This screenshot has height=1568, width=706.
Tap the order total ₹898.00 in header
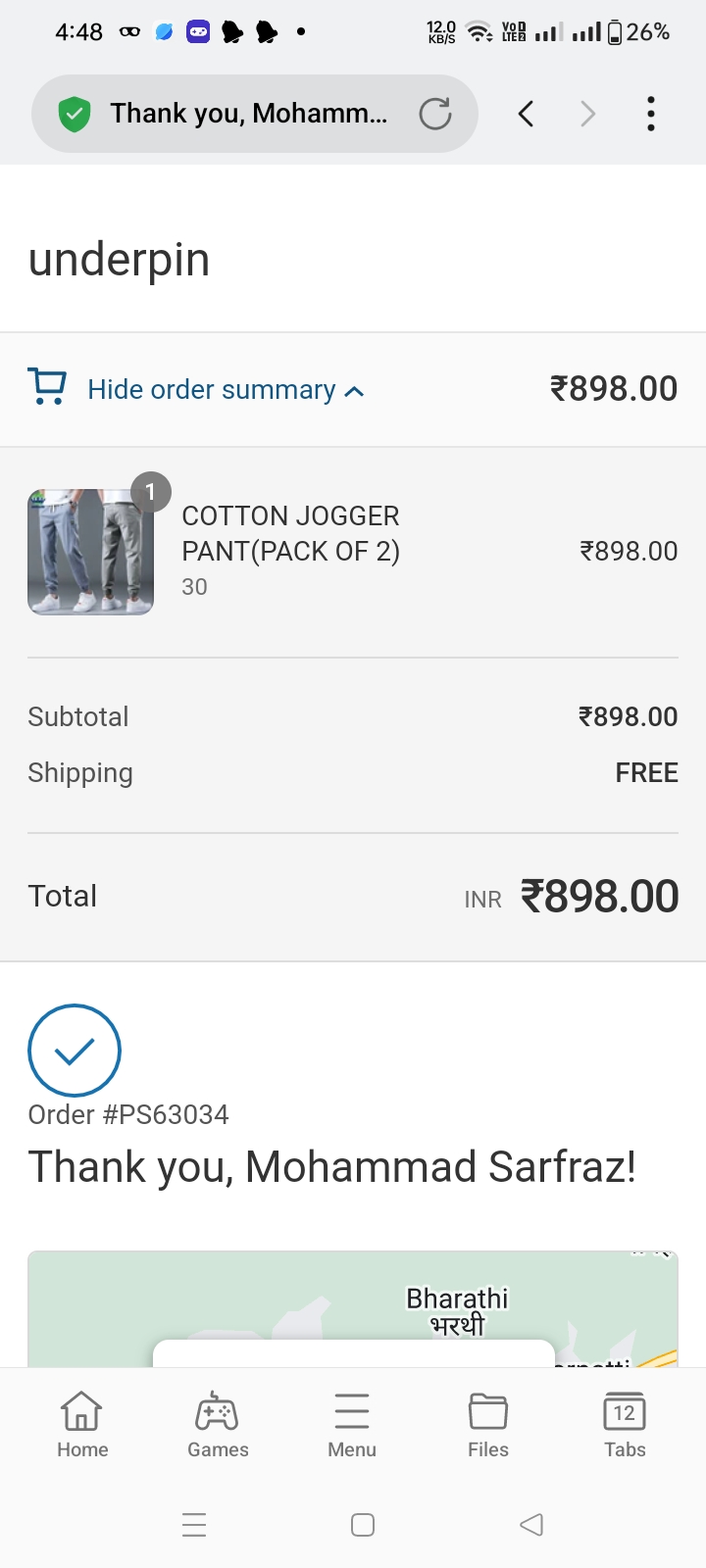pyautogui.click(x=614, y=389)
